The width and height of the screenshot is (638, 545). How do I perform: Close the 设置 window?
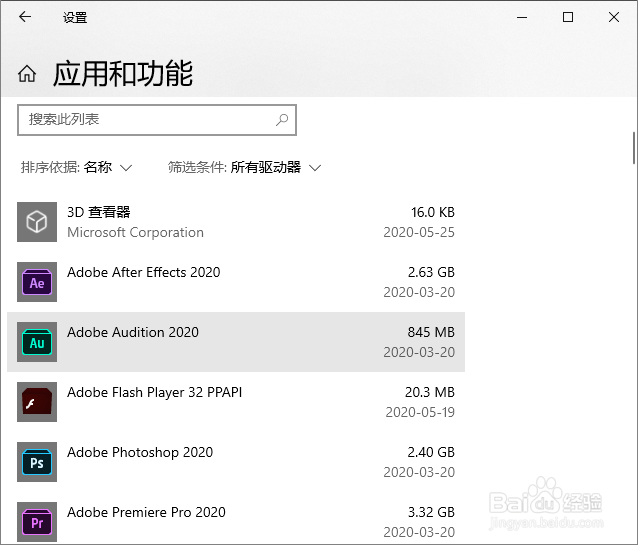[x=614, y=17]
